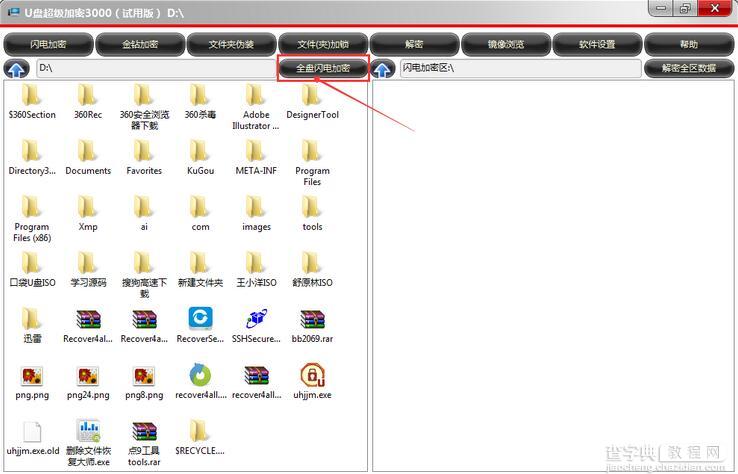This screenshot has height=474, width=738.
Task: Select the $360Section folder
Action: pyautogui.click(x=32, y=102)
